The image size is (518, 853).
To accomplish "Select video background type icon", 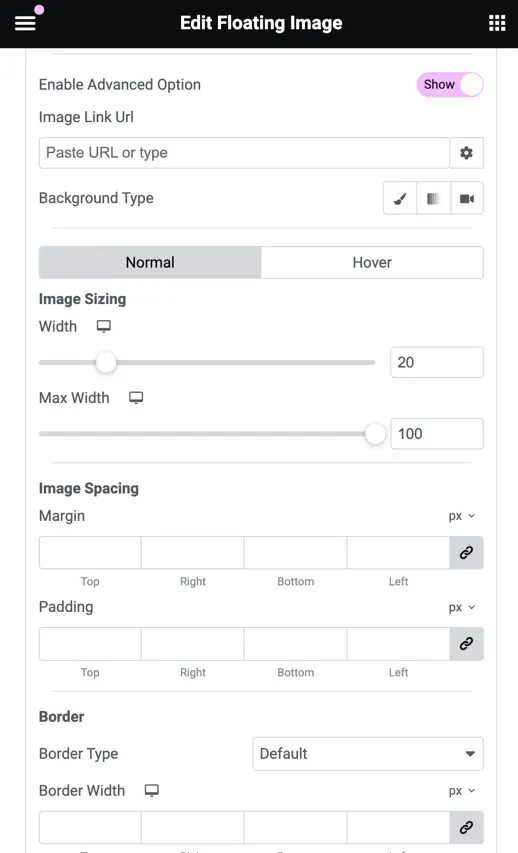I will point(467,199).
